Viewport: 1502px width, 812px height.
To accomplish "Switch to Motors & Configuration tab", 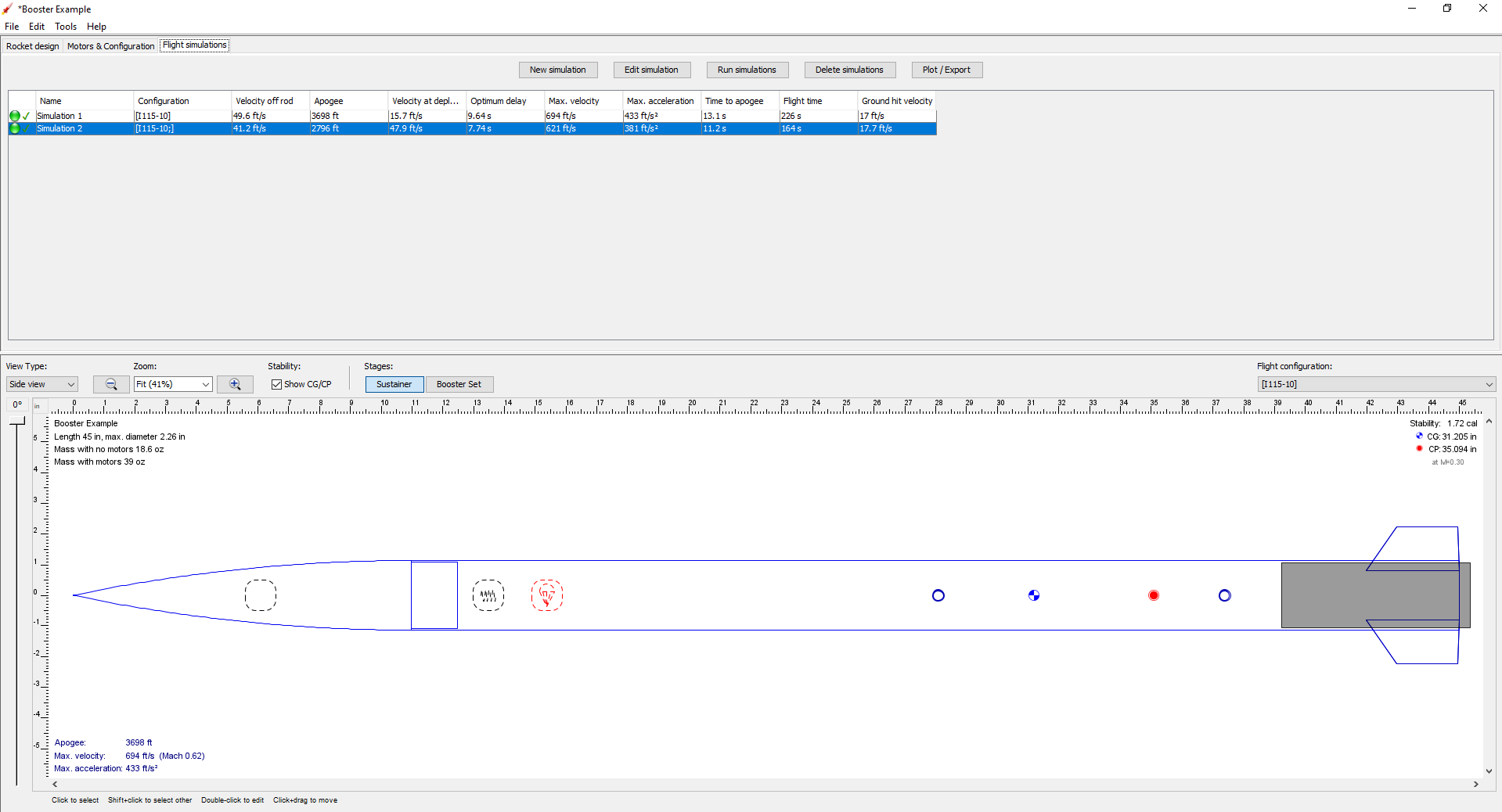I will click(x=110, y=46).
